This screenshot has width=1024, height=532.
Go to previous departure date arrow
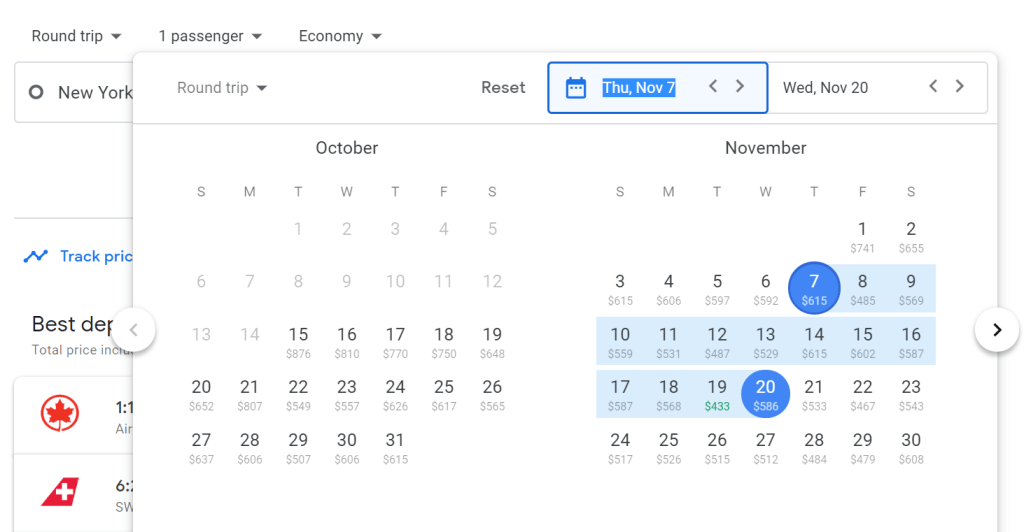[x=713, y=87]
